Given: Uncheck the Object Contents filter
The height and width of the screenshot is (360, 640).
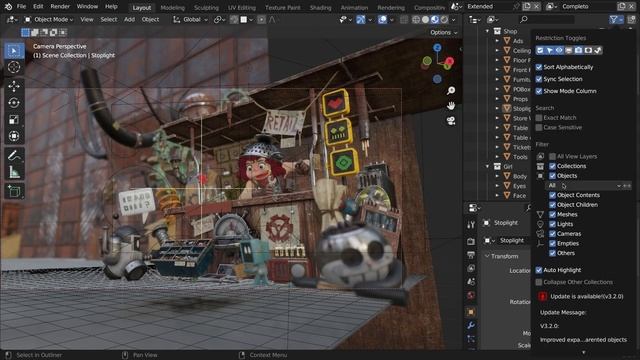Looking at the screenshot, I should (x=552, y=195).
